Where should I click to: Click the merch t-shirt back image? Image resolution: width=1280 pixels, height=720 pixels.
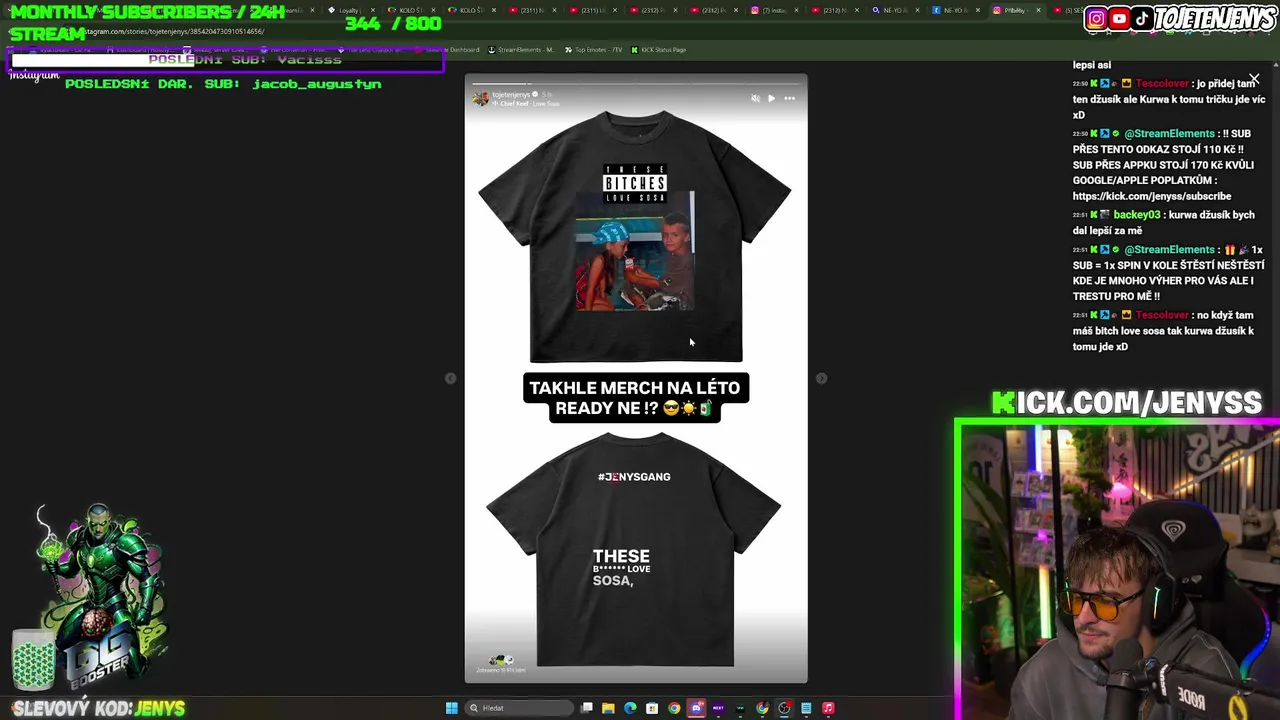pos(634,548)
